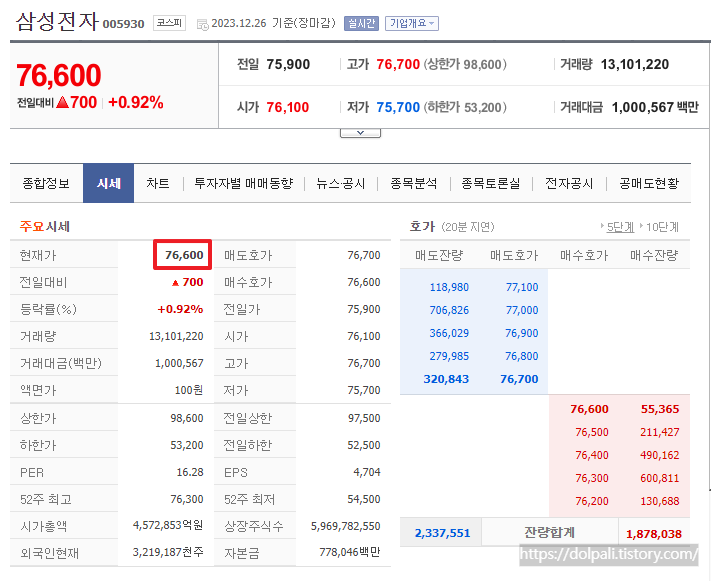The height and width of the screenshot is (581, 711).
Task: Click the 코스피 market label
Action: [x=170, y=23]
